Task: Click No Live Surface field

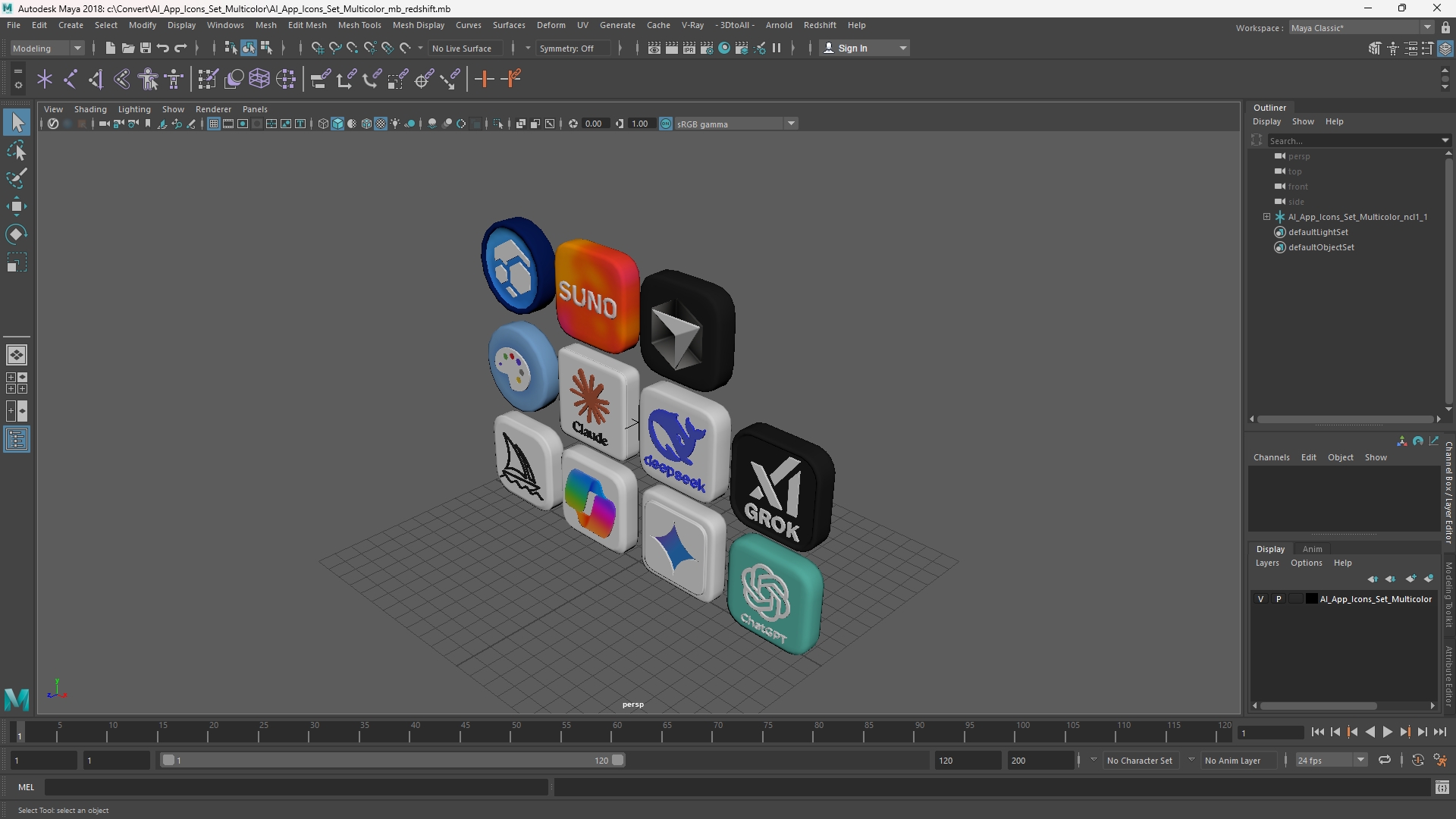Action: (464, 48)
